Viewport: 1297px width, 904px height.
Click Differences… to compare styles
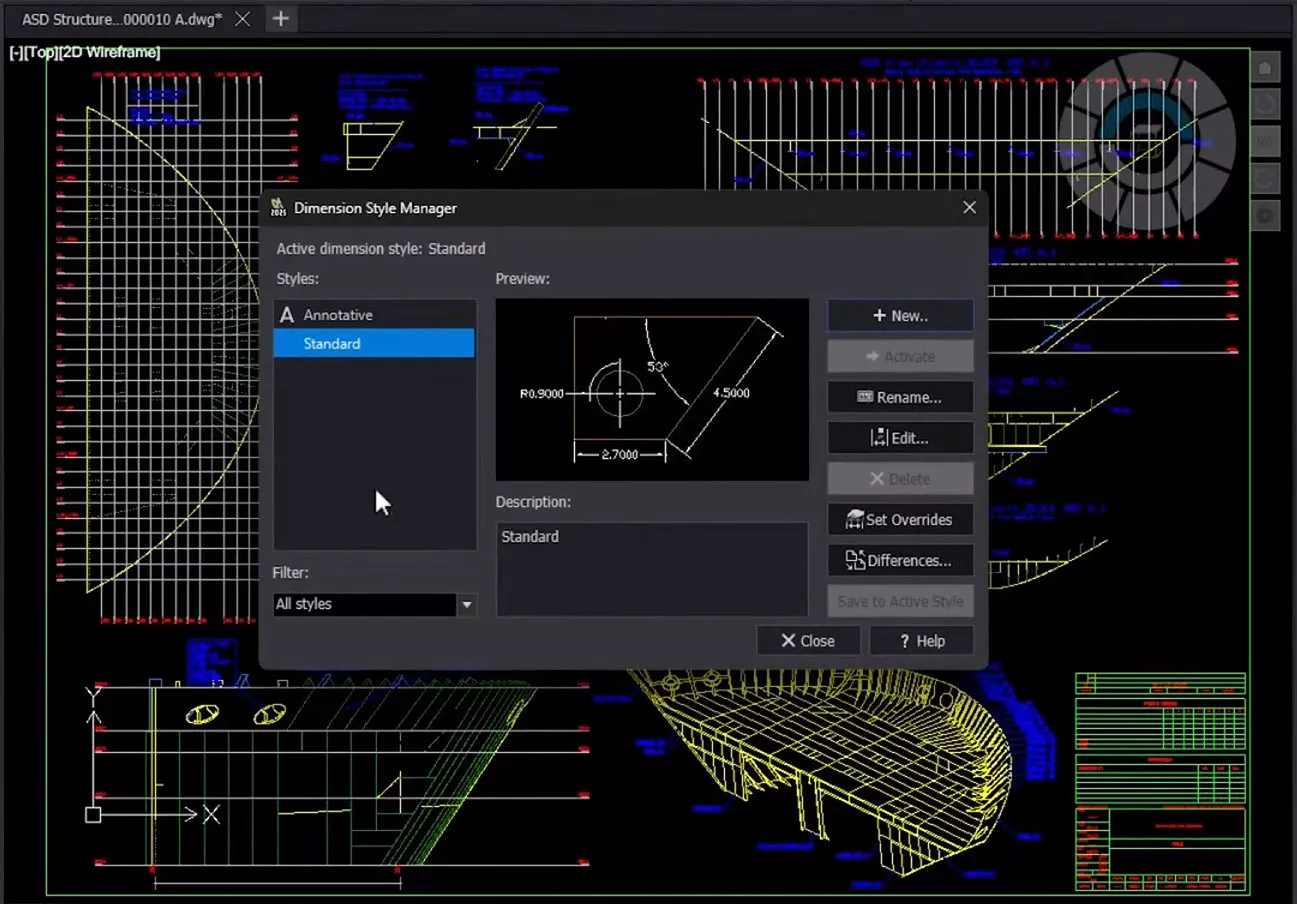tap(899, 560)
